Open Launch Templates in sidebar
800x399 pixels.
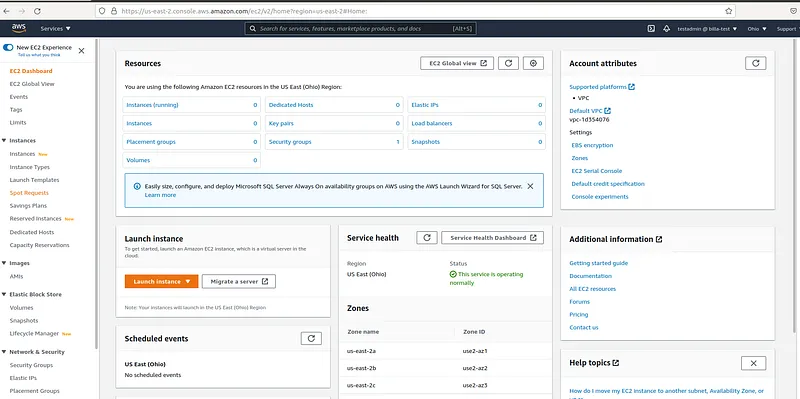click(34, 180)
